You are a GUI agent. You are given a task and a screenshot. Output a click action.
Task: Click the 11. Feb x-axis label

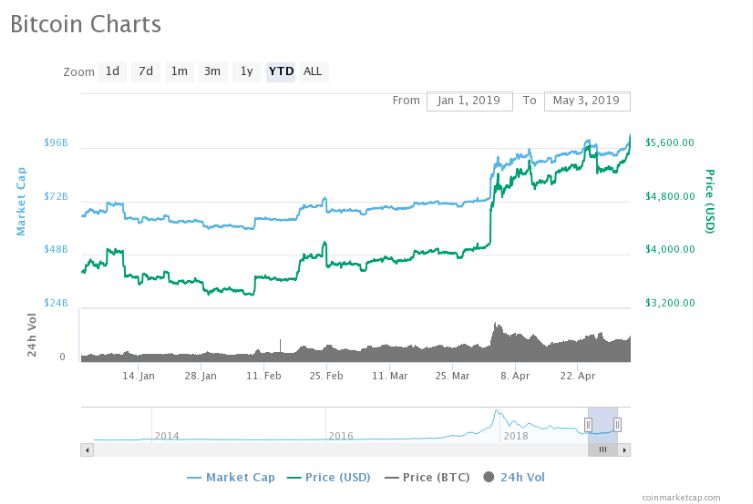pos(264,376)
